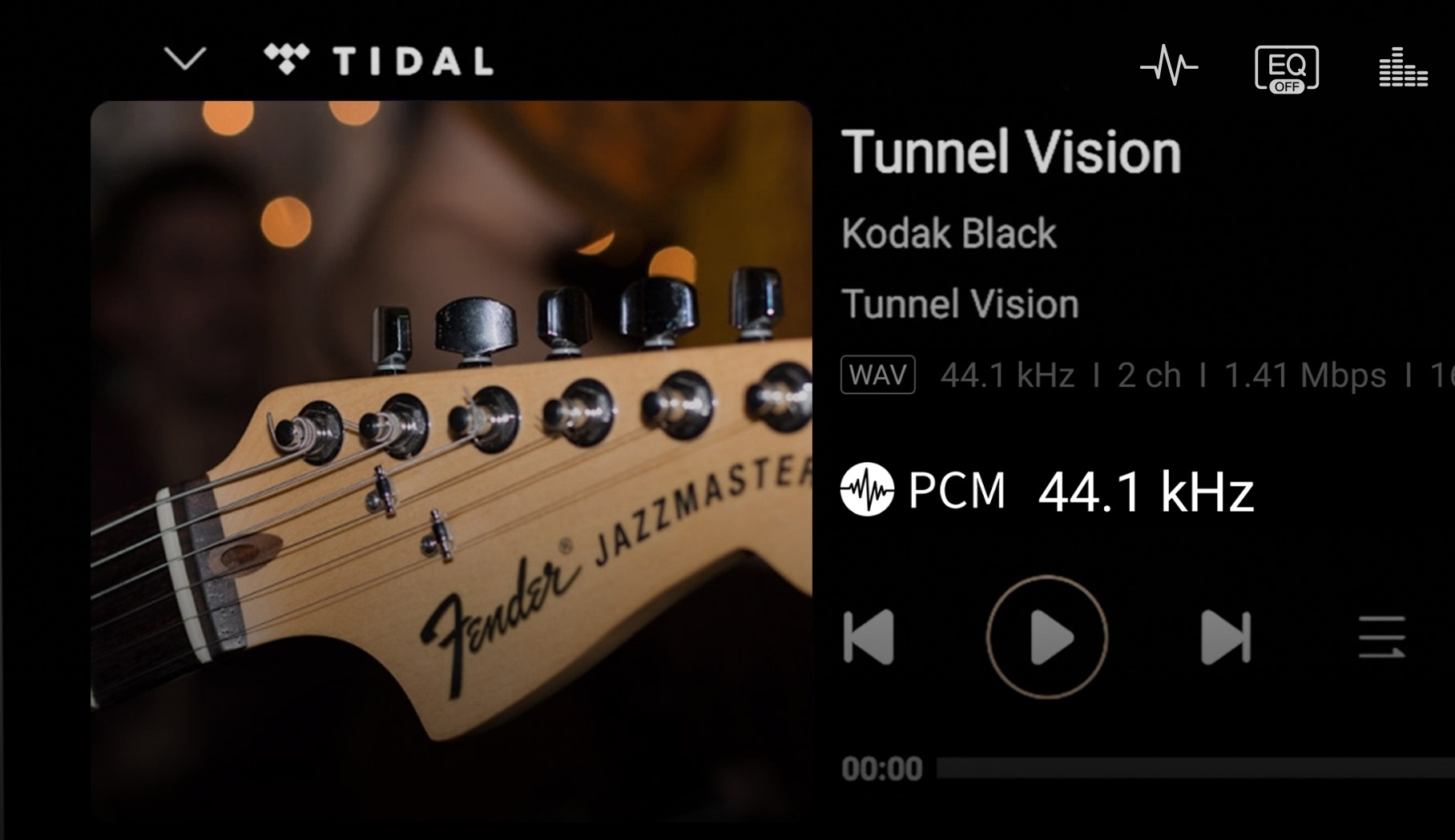Collapse the player with the down chevron
The height and width of the screenshot is (840, 1455).
point(185,58)
